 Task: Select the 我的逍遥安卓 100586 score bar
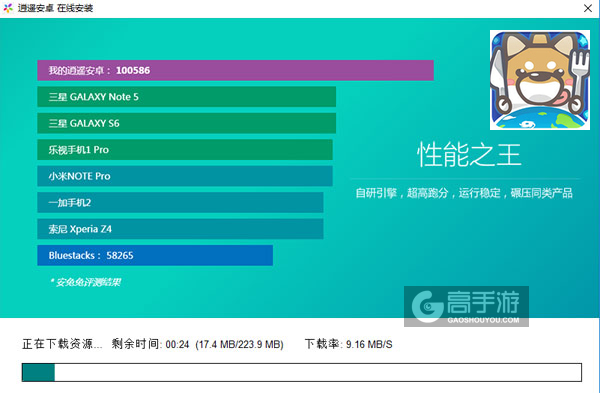tap(235, 70)
